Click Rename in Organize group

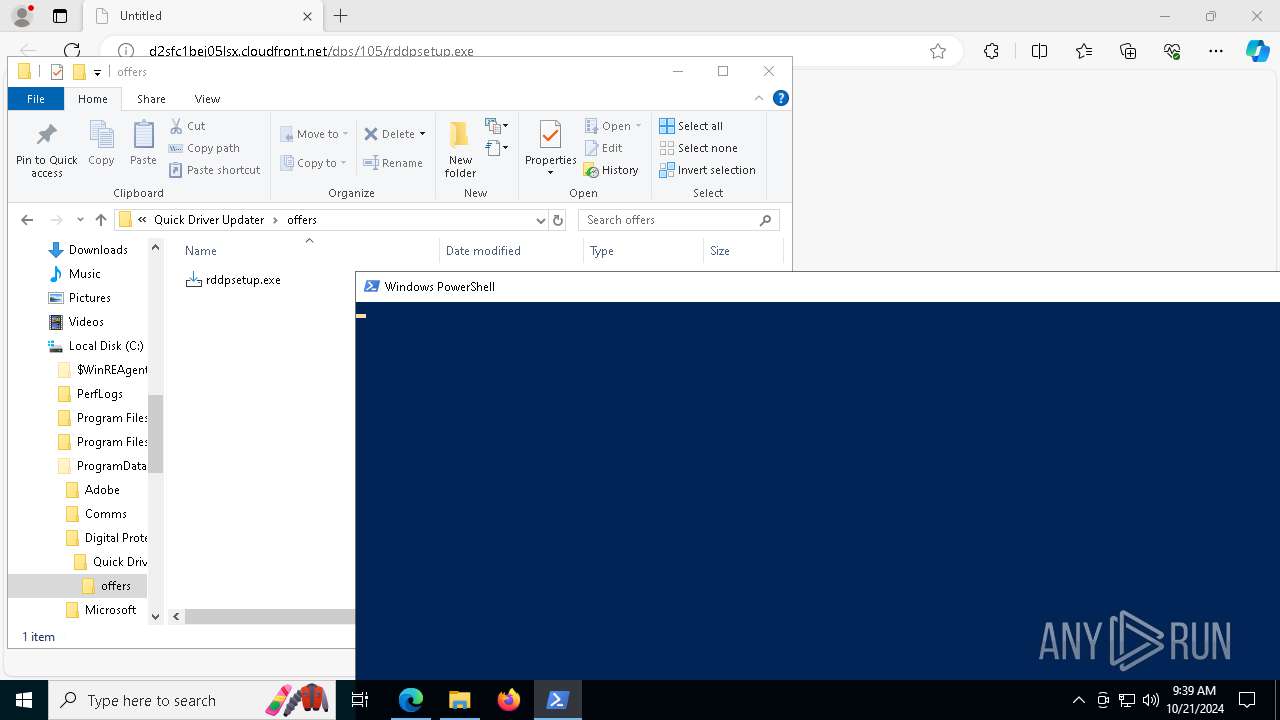point(393,163)
